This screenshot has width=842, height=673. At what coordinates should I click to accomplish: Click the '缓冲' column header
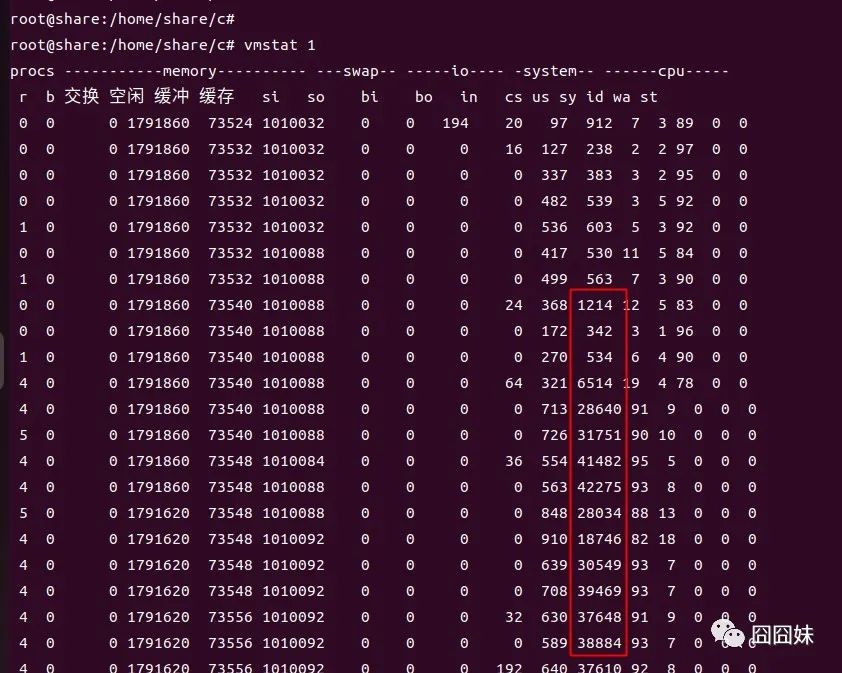pos(172,97)
